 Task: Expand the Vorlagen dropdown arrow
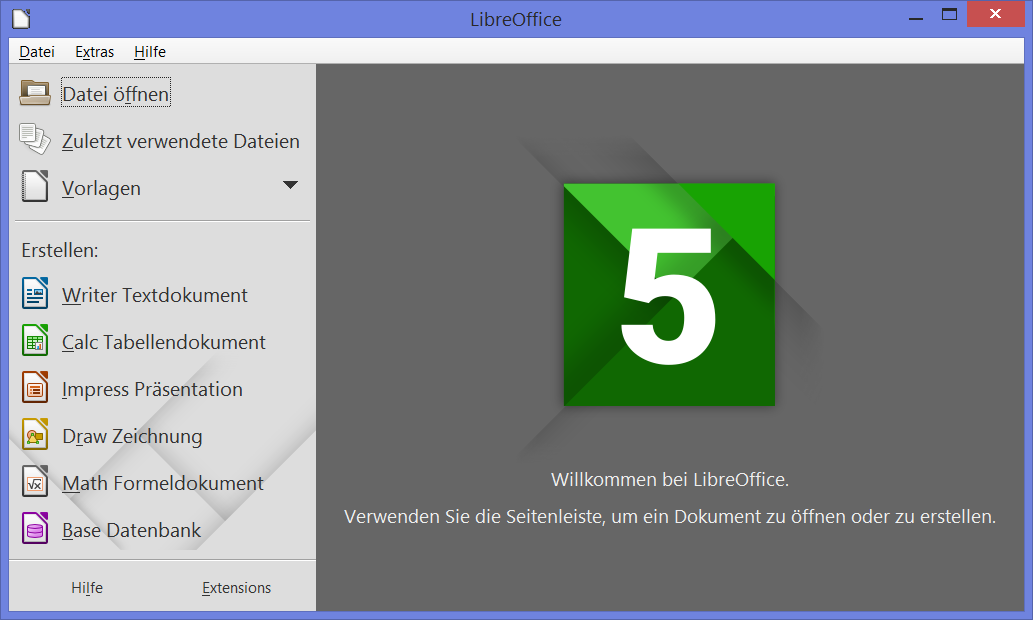[x=290, y=185]
